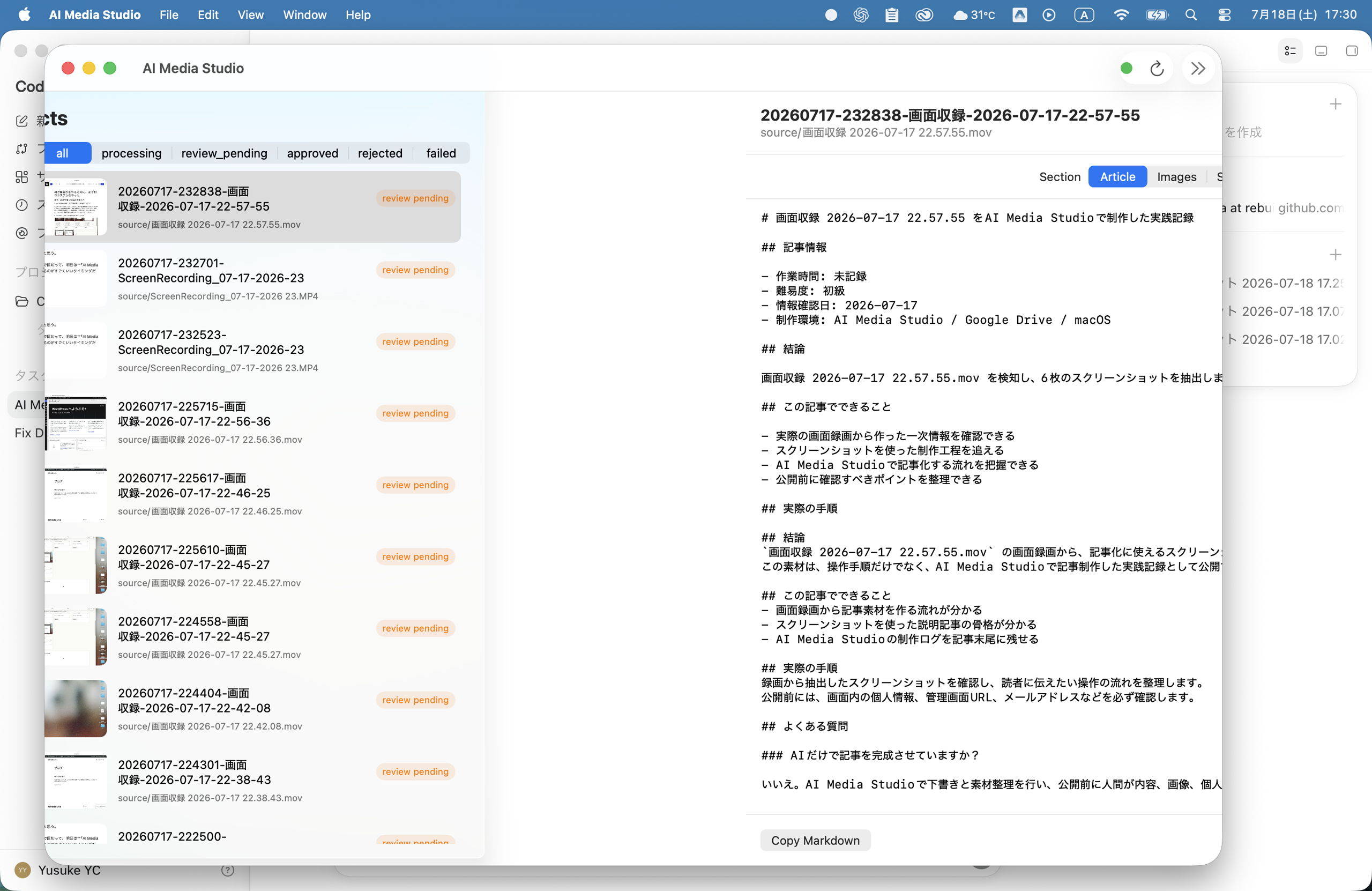Screen dimensions: 1372x891
Task: Click the 31°C weather menu bar item
Action: (x=974, y=15)
